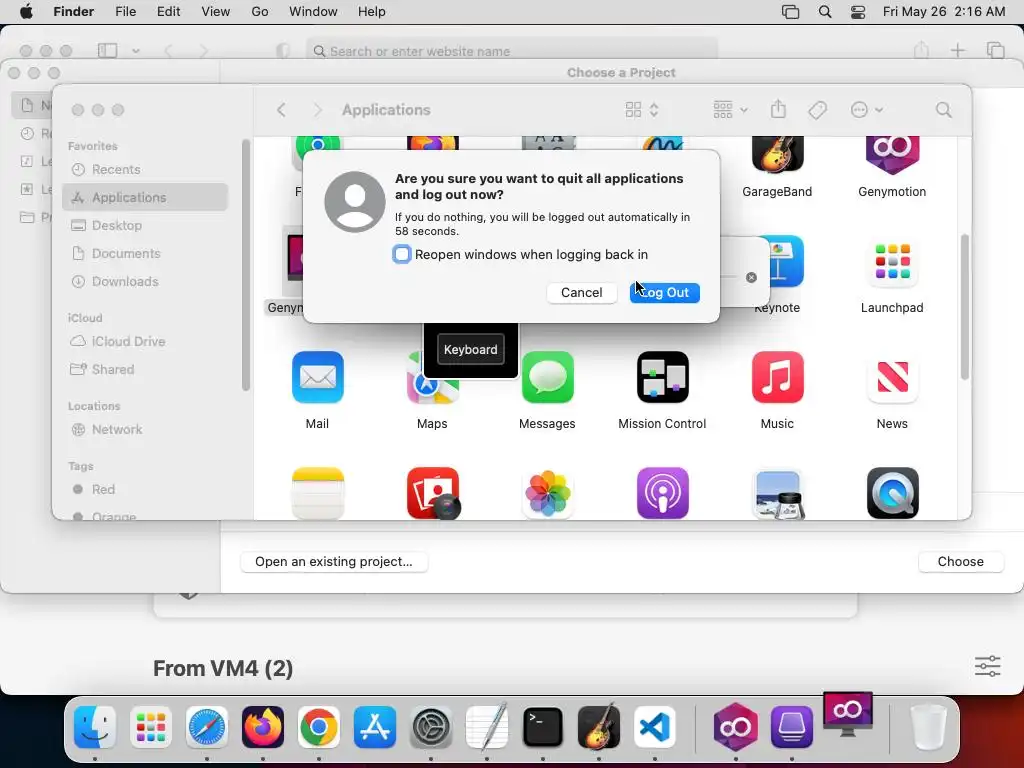Enable Reopen windows when logging back in
Image resolution: width=1024 pixels, height=768 pixels.
(402, 254)
